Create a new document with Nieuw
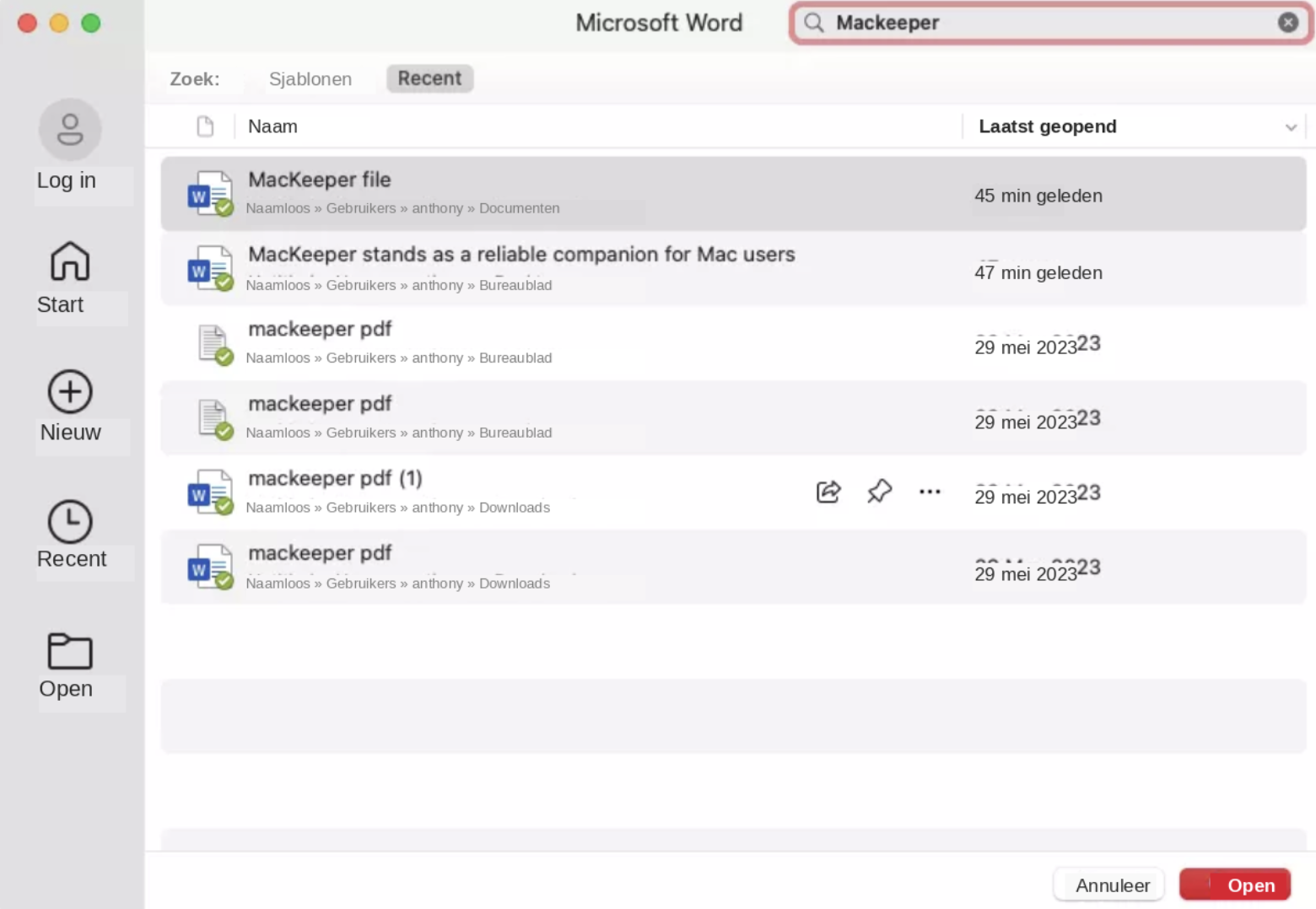This screenshot has width=1316, height=909. tap(70, 391)
